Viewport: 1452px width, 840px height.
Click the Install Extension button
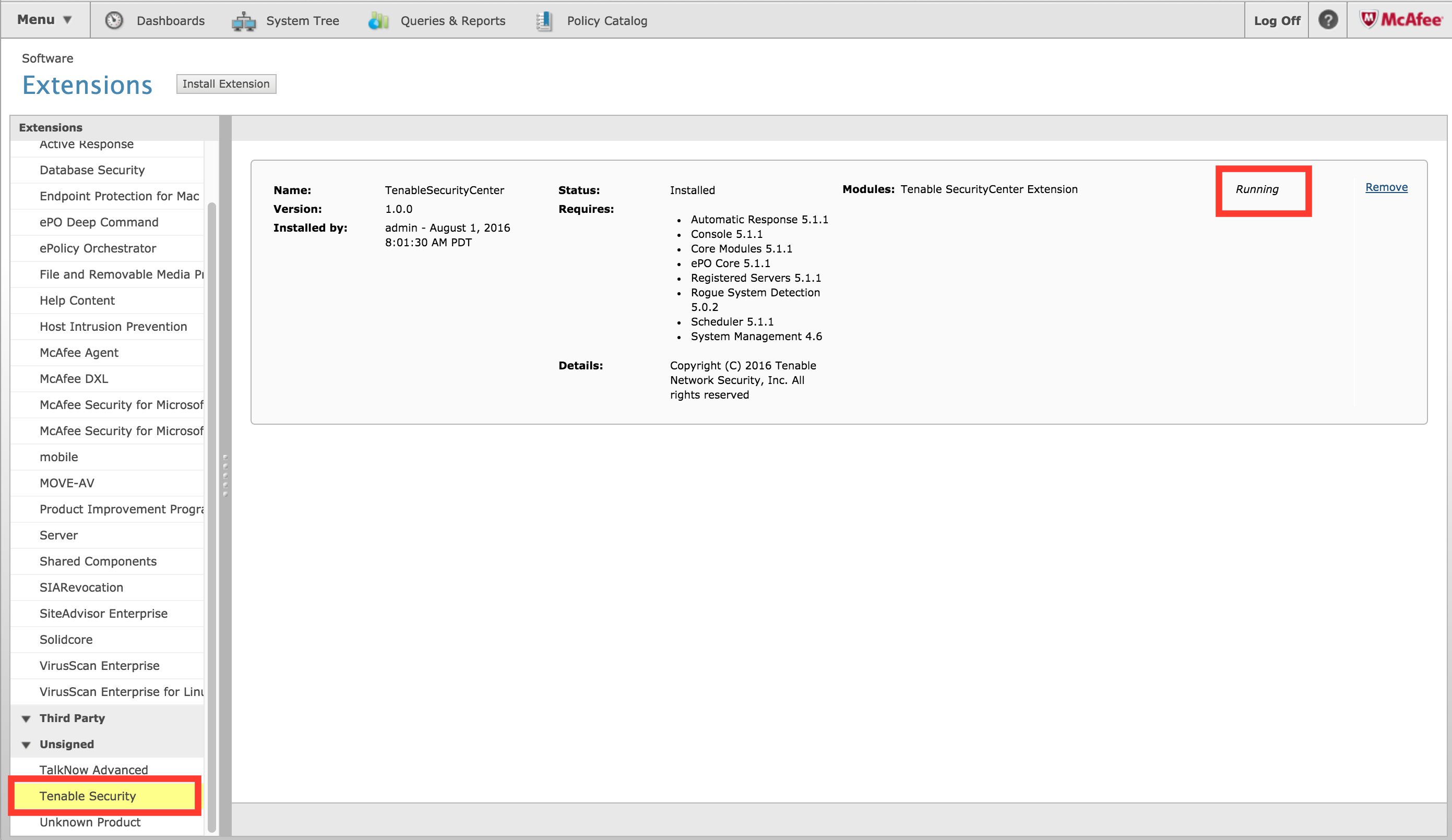pyautogui.click(x=226, y=84)
